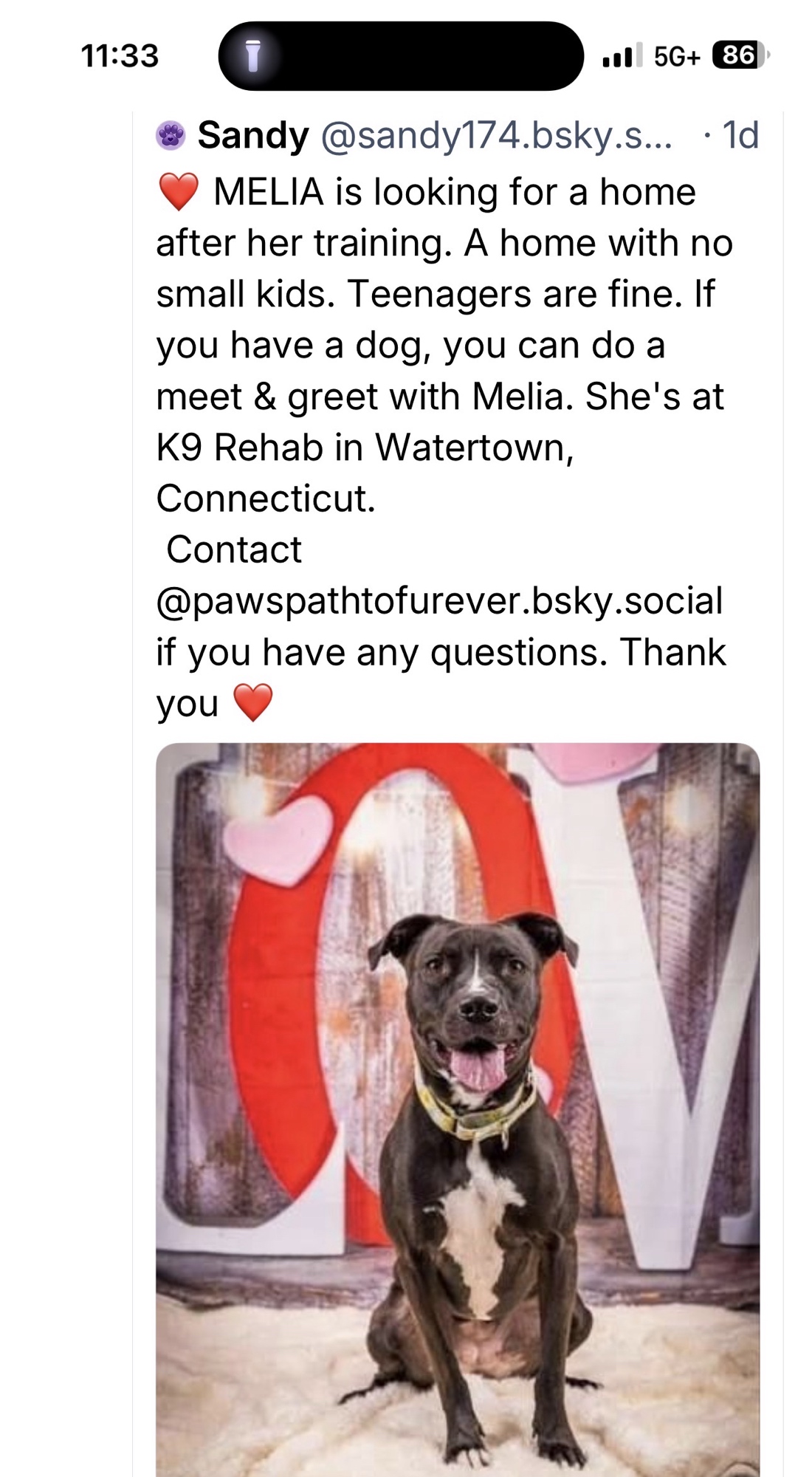Screen dimensions: 812x1477
Task: Tap the "Connecticut." line of the post
Action: coord(266,498)
